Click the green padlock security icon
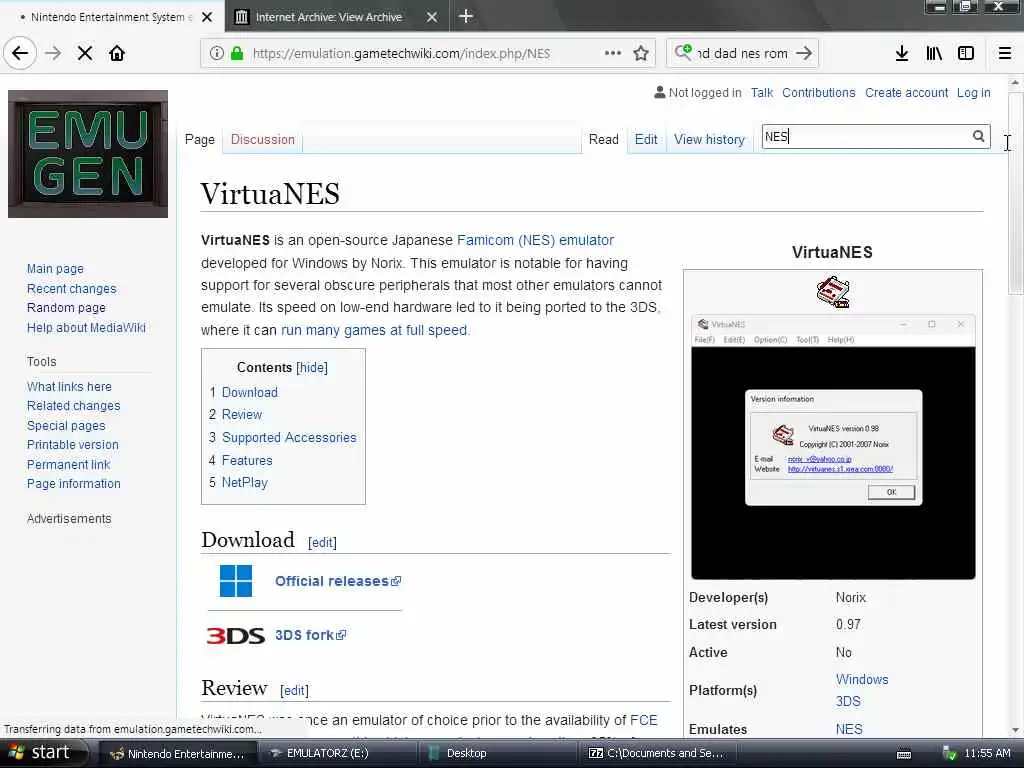 [x=237, y=54]
